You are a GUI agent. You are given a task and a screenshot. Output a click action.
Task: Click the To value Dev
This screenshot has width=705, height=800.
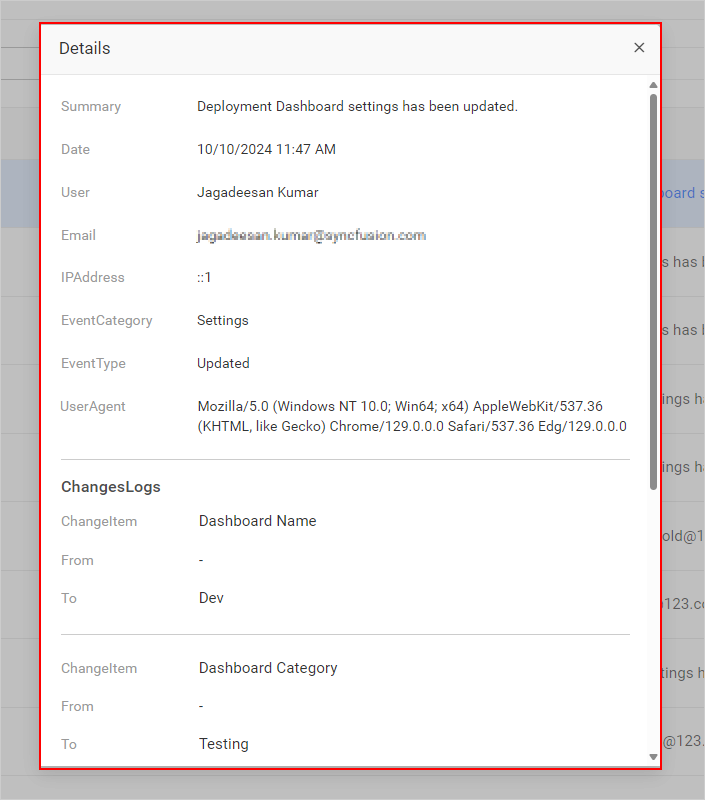pos(211,598)
